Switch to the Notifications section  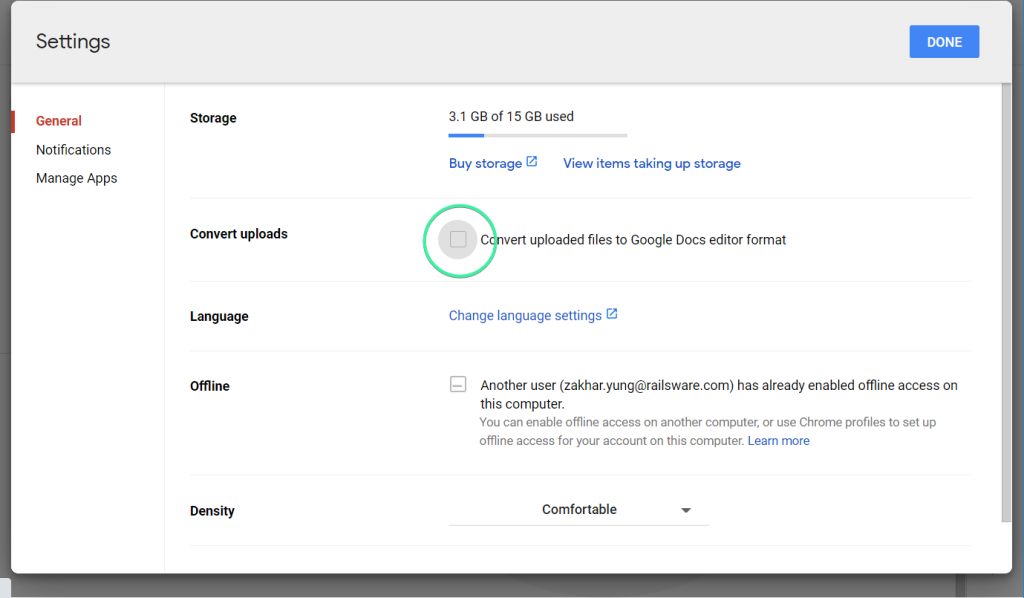[x=73, y=149]
